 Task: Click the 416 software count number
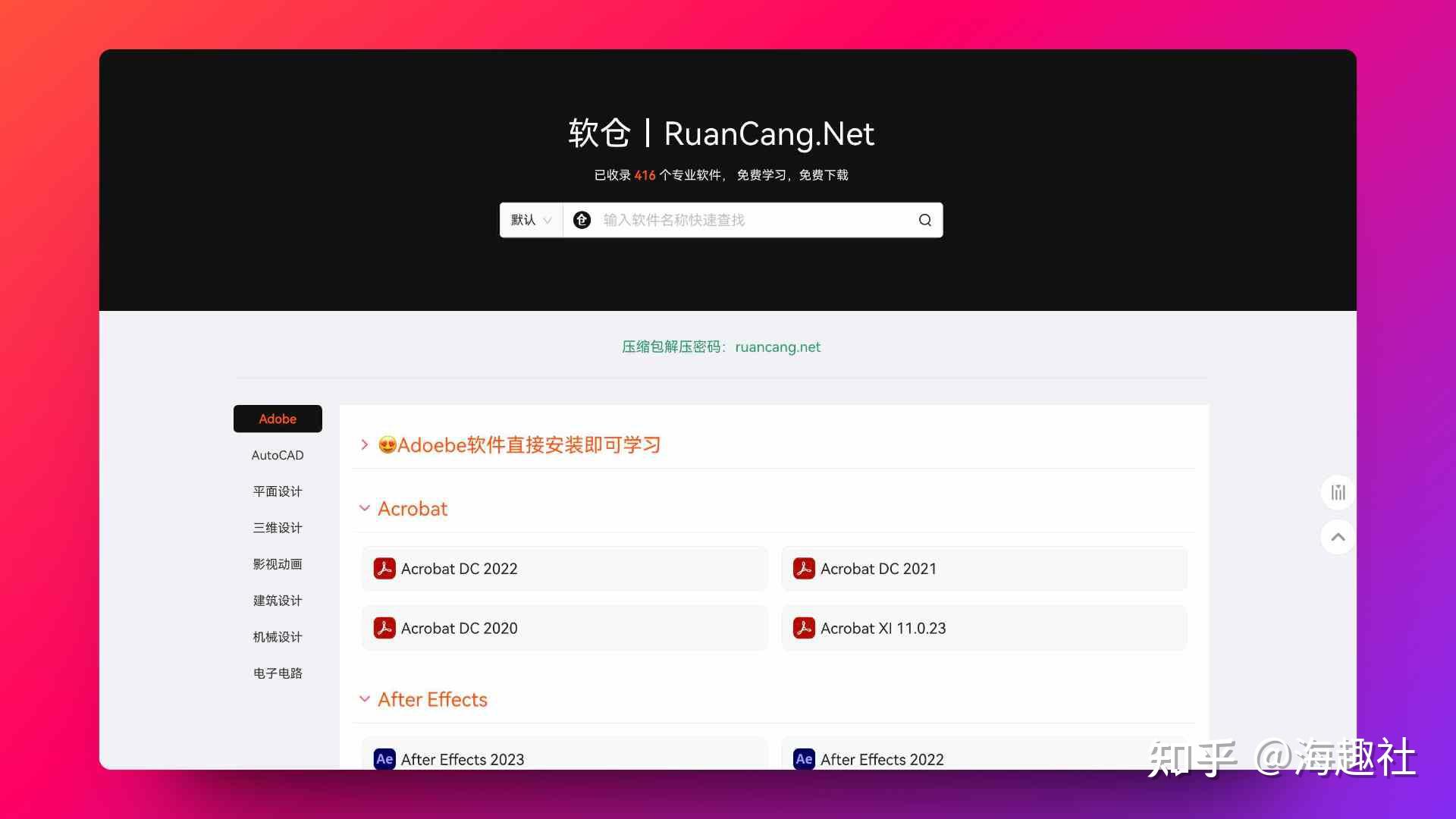tap(645, 175)
